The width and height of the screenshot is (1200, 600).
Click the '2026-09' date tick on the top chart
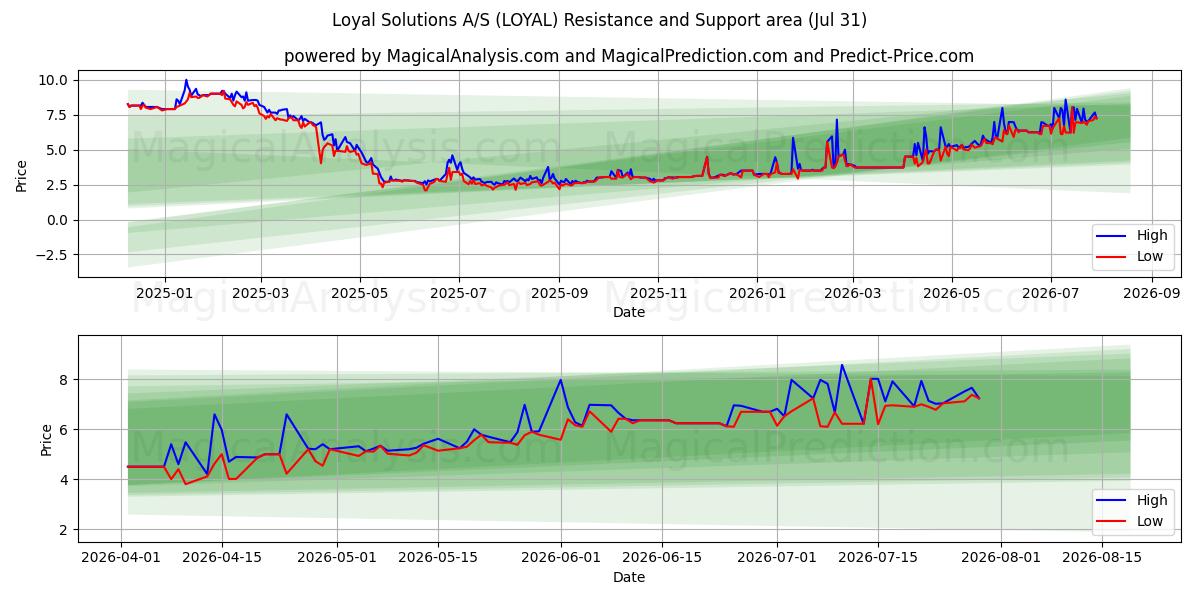(x=1151, y=294)
